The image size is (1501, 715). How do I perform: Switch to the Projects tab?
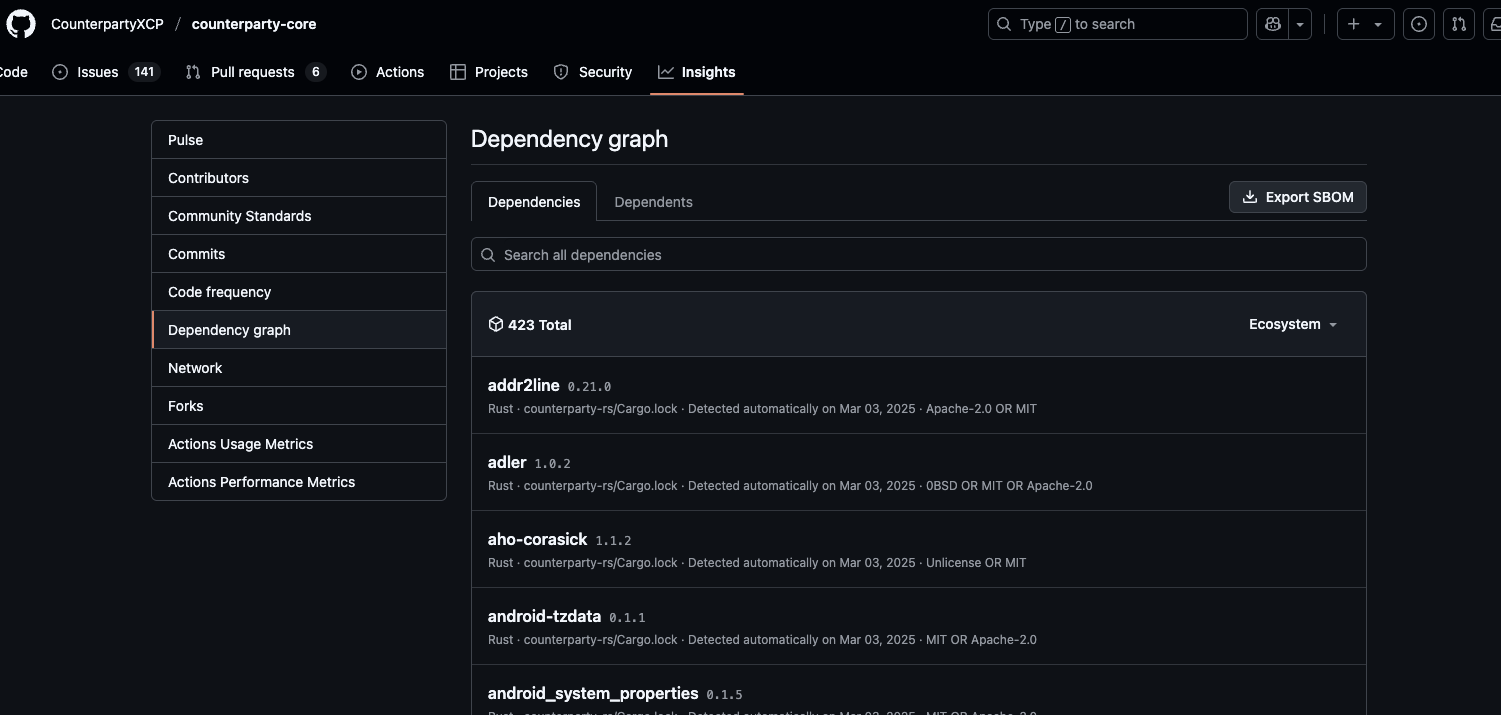(489, 72)
